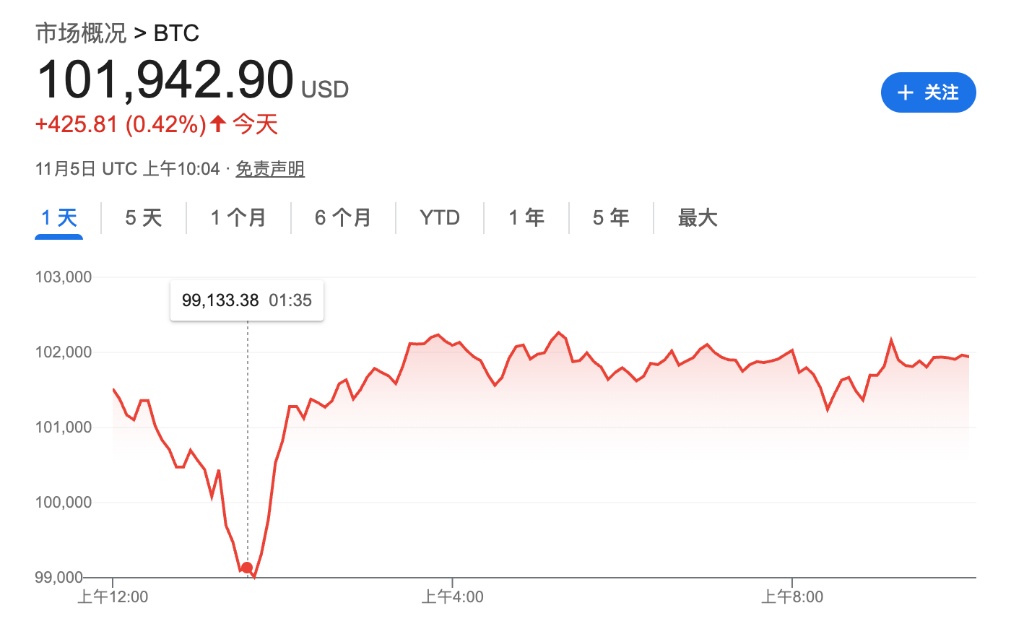The height and width of the screenshot is (623, 1024).
Task: Switch to the 5 天 range tab
Action: (x=143, y=218)
